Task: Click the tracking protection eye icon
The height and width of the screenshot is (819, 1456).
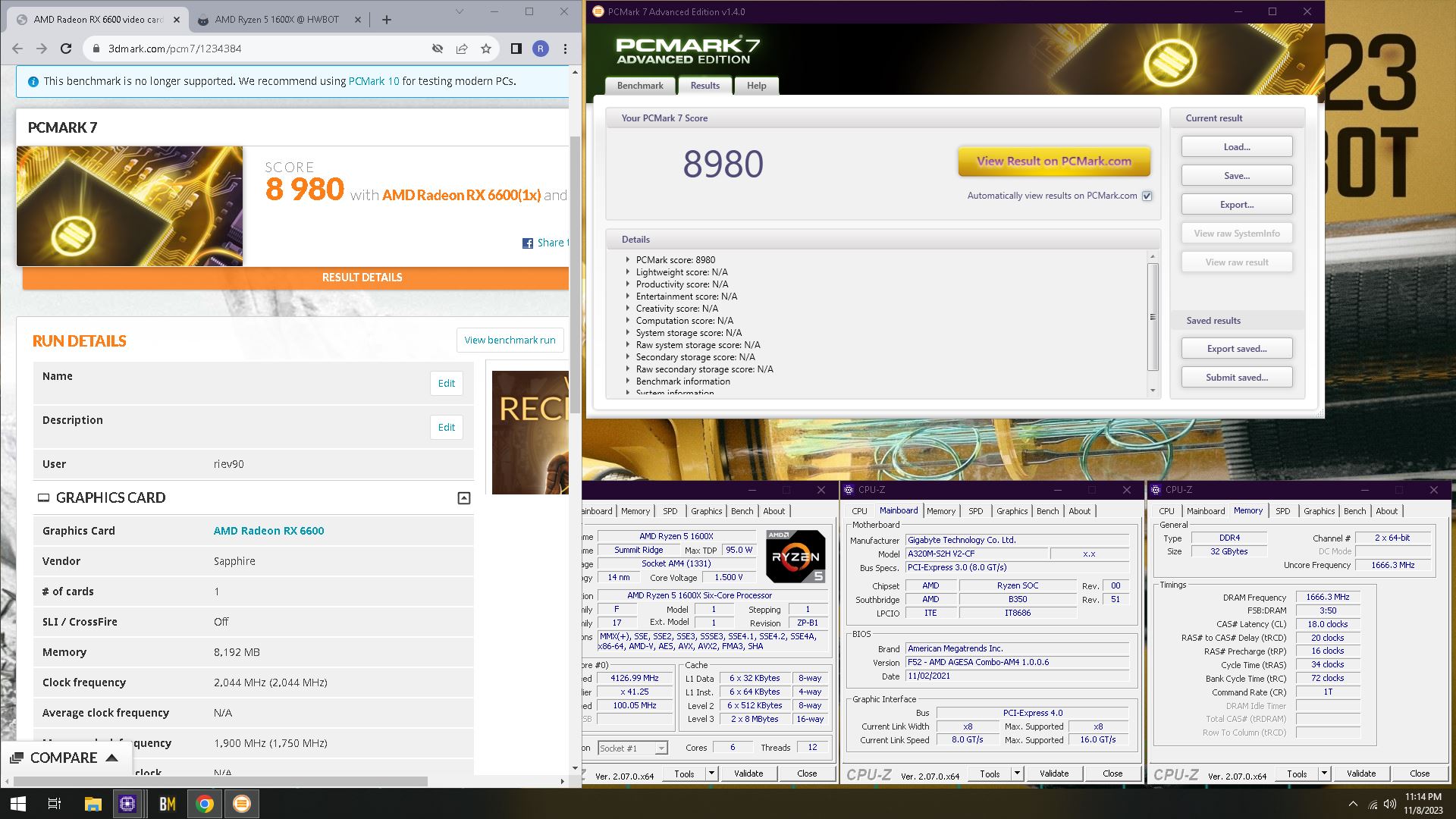Action: coord(438,49)
